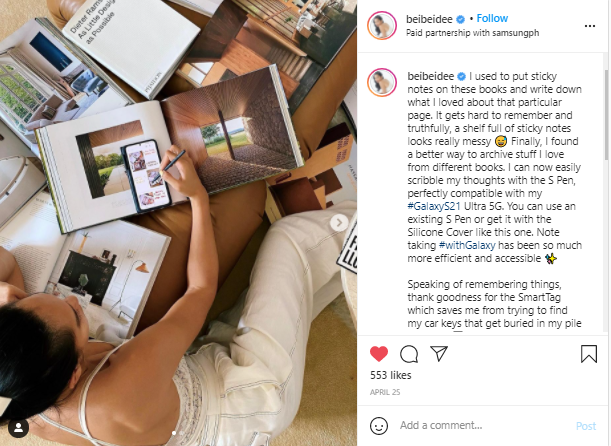The height and width of the screenshot is (446, 611).
Task: Click the blue verified badge in header
Action: (460, 19)
